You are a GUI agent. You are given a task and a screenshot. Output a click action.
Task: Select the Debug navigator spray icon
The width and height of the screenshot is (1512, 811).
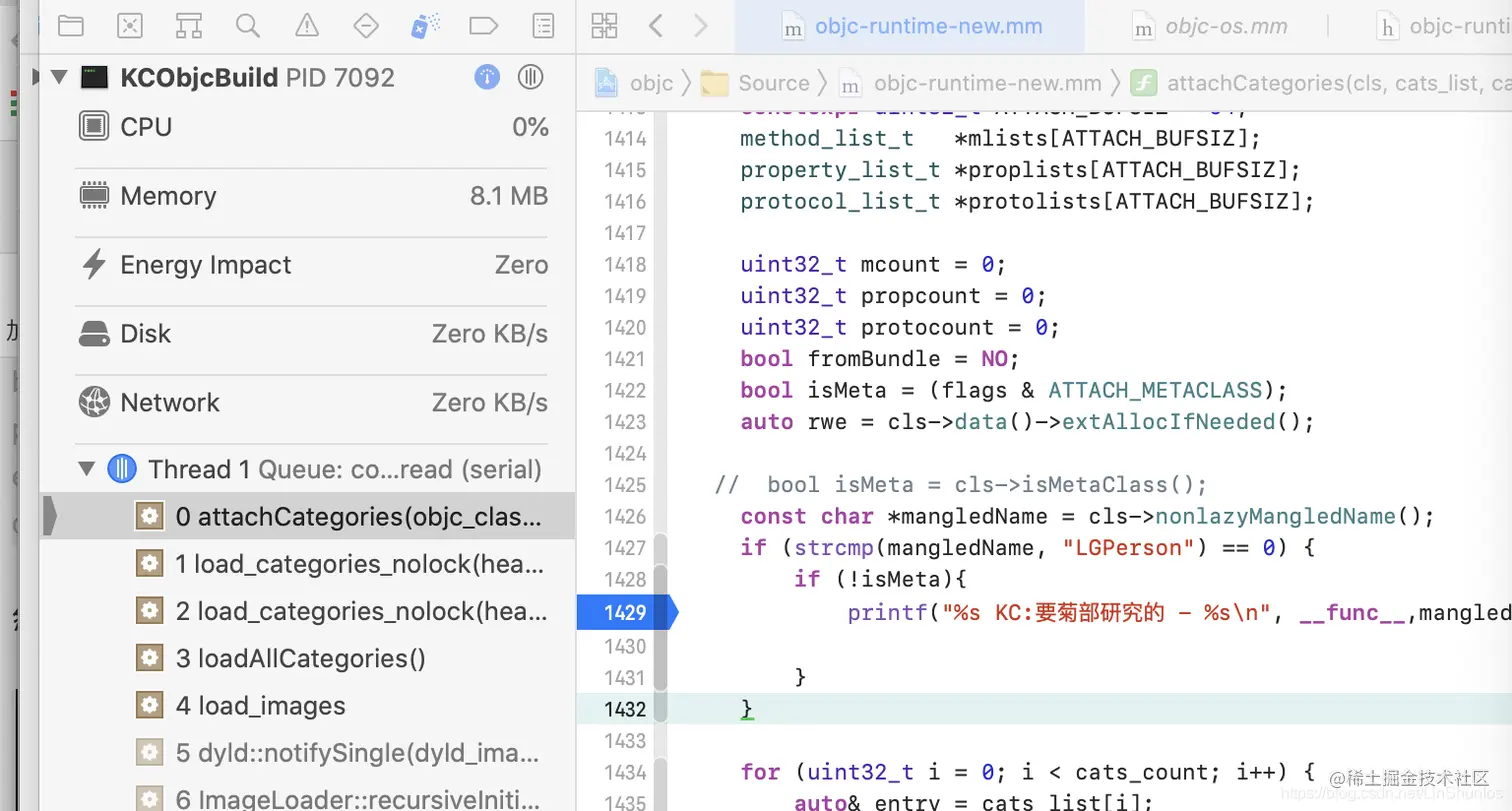click(x=425, y=25)
